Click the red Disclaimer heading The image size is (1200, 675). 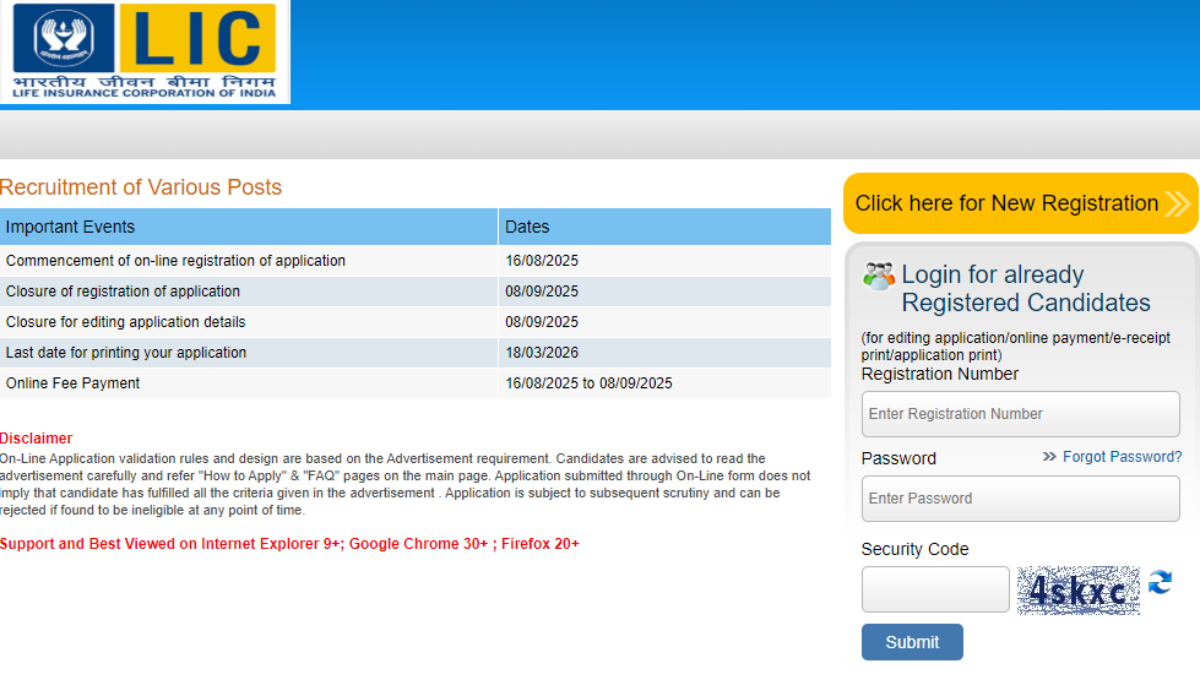(36, 438)
